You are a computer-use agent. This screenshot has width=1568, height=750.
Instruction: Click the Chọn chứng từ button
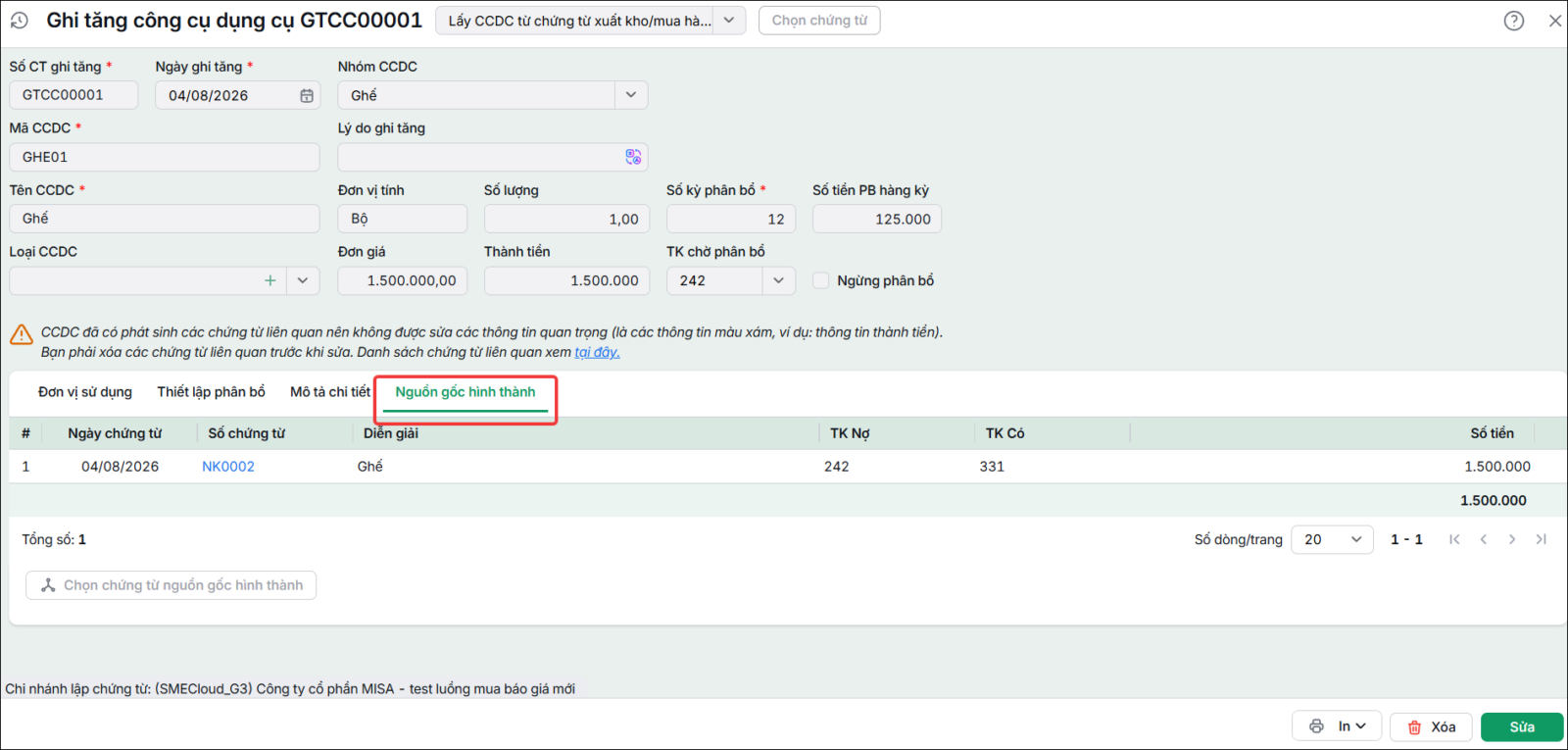819,21
